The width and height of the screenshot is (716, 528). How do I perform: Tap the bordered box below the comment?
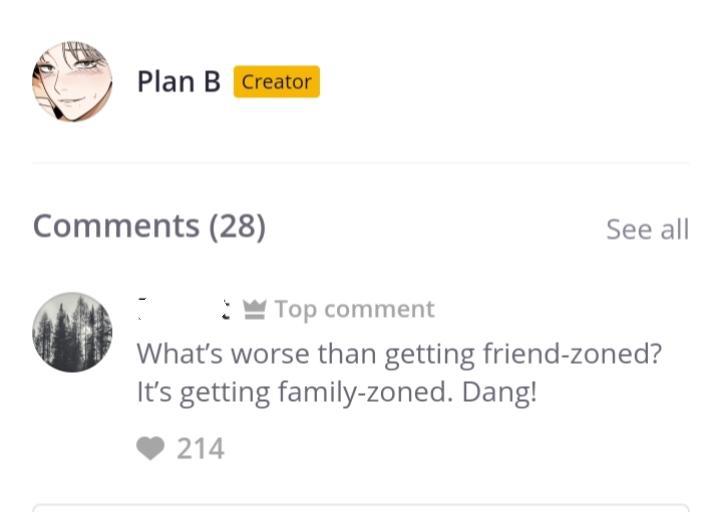(360, 516)
